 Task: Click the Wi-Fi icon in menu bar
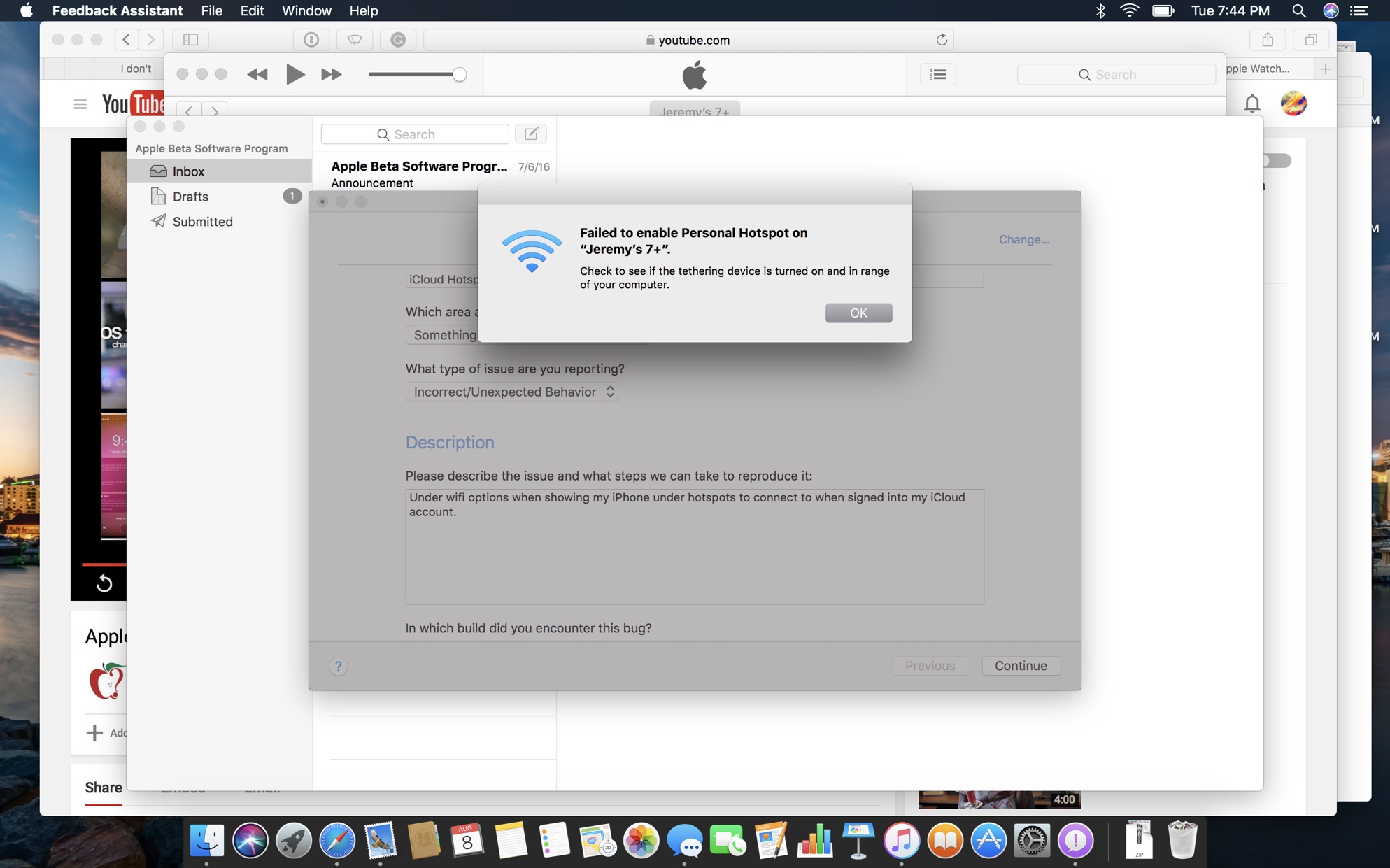pyautogui.click(x=1129, y=10)
